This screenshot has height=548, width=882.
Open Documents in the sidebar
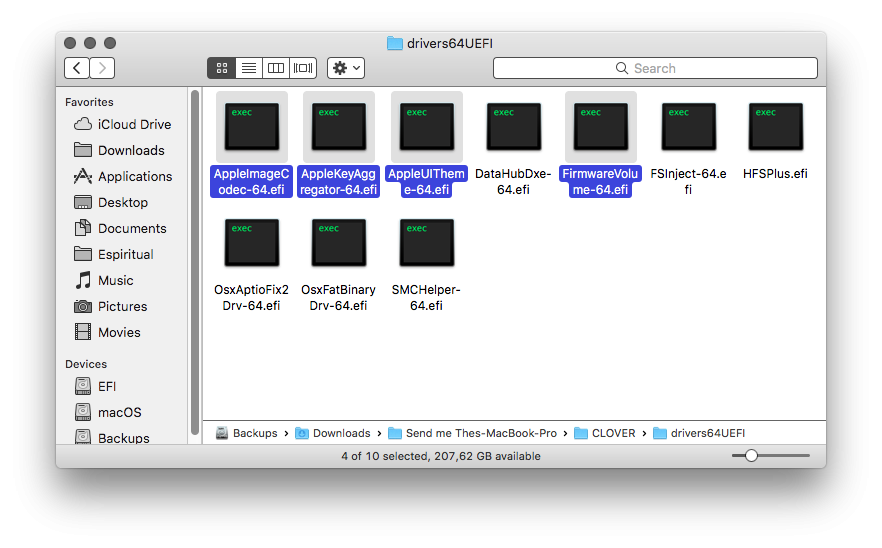pyautogui.click(x=120, y=228)
